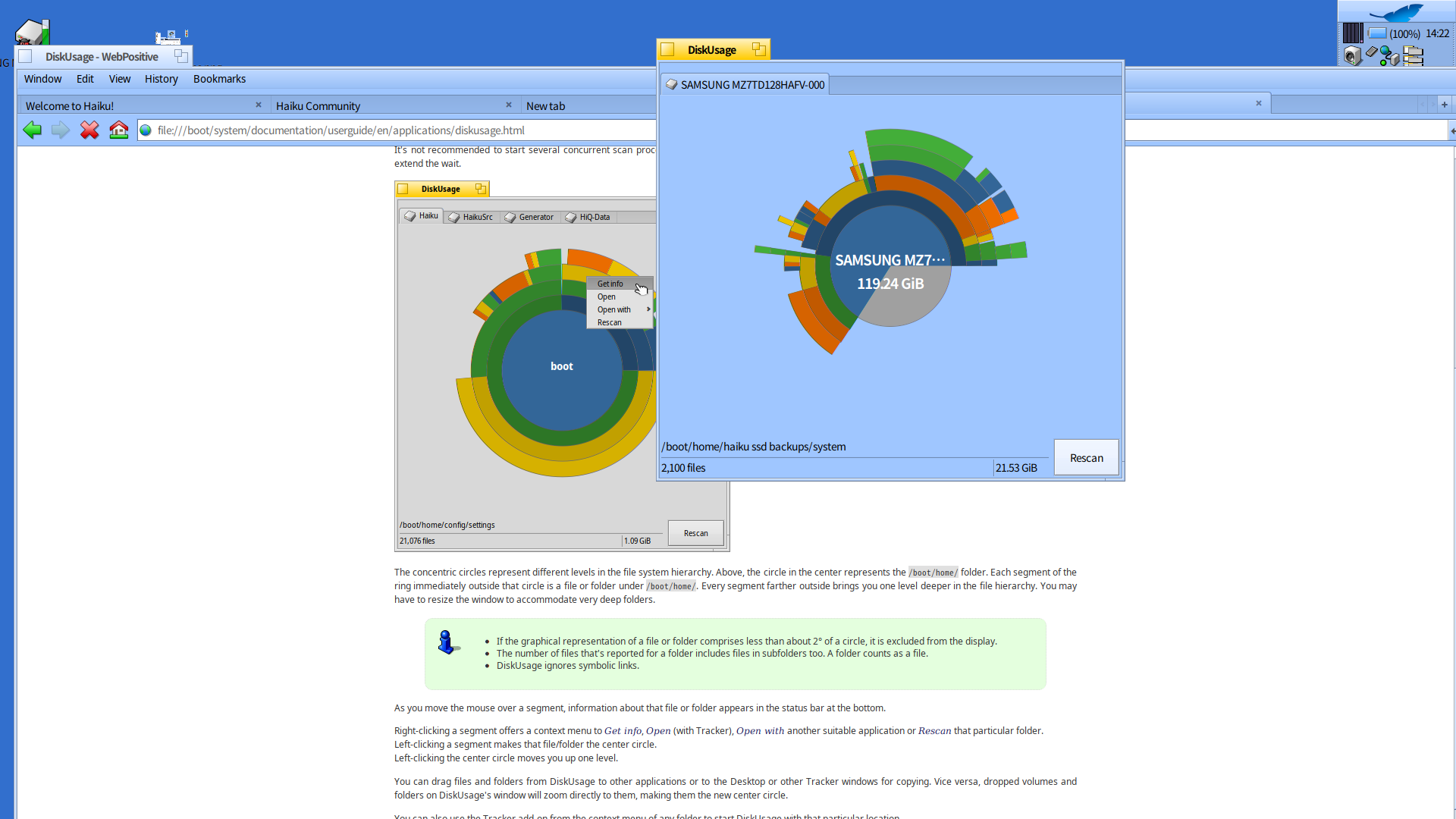Click the Workspaces tray icon
The width and height of the screenshot is (1456, 819).
point(1414,55)
